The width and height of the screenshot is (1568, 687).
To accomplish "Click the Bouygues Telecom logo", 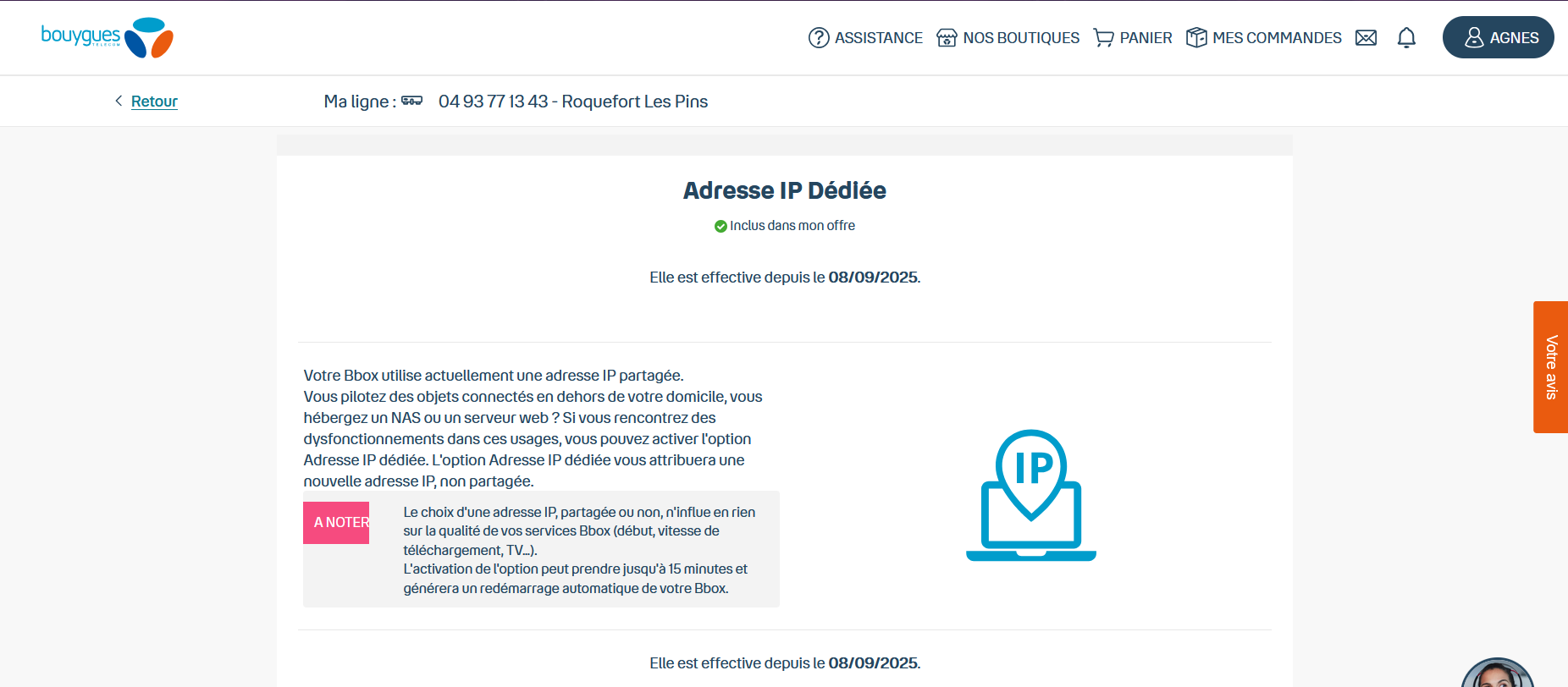I will (107, 37).
